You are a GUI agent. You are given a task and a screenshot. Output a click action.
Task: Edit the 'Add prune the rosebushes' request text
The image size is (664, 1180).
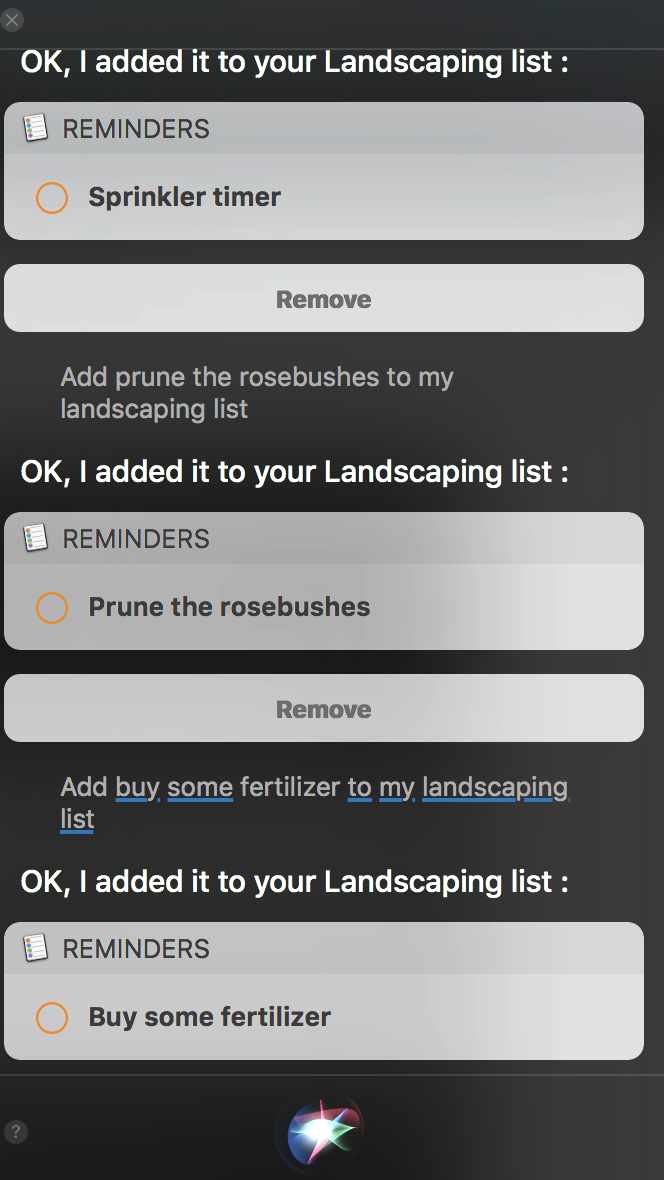(x=257, y=393)
